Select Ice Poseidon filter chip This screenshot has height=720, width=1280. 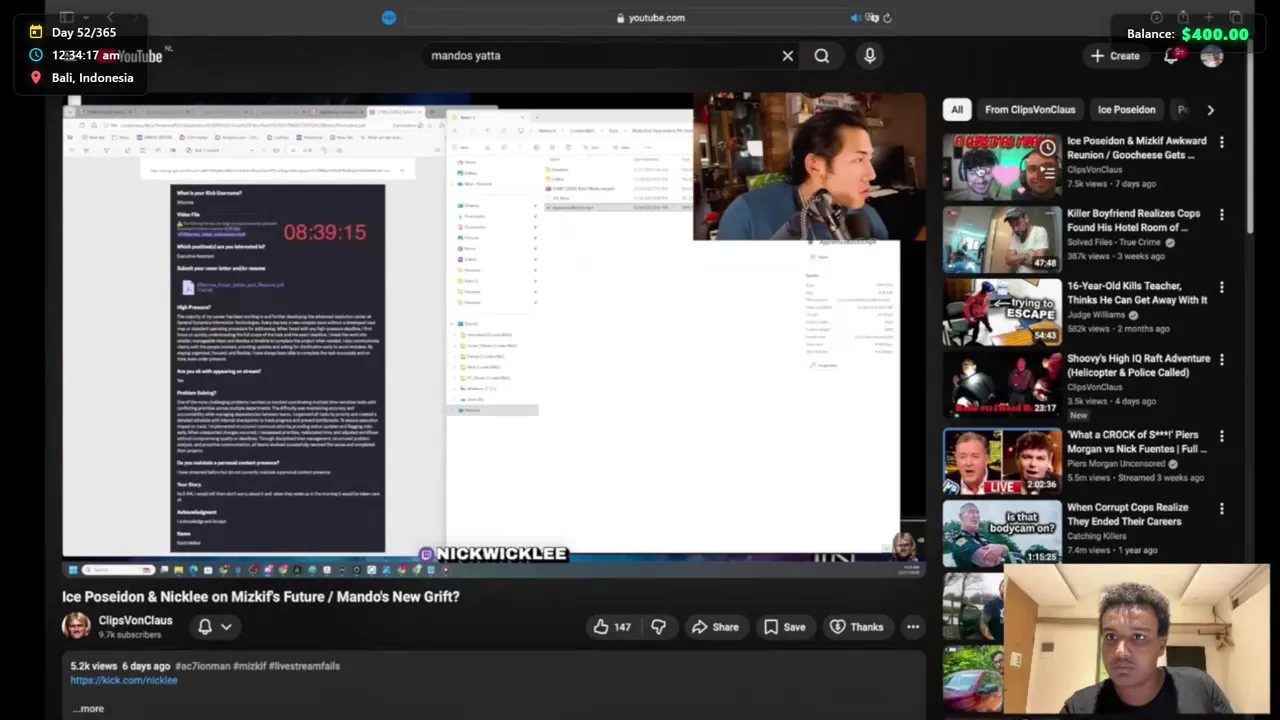pos(1126,110)
